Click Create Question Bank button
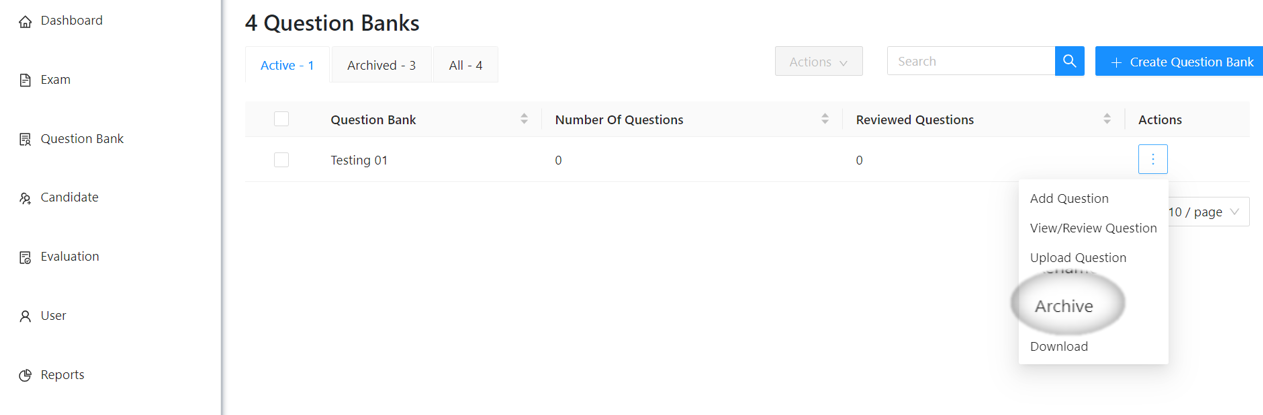 pos(1181,61)
